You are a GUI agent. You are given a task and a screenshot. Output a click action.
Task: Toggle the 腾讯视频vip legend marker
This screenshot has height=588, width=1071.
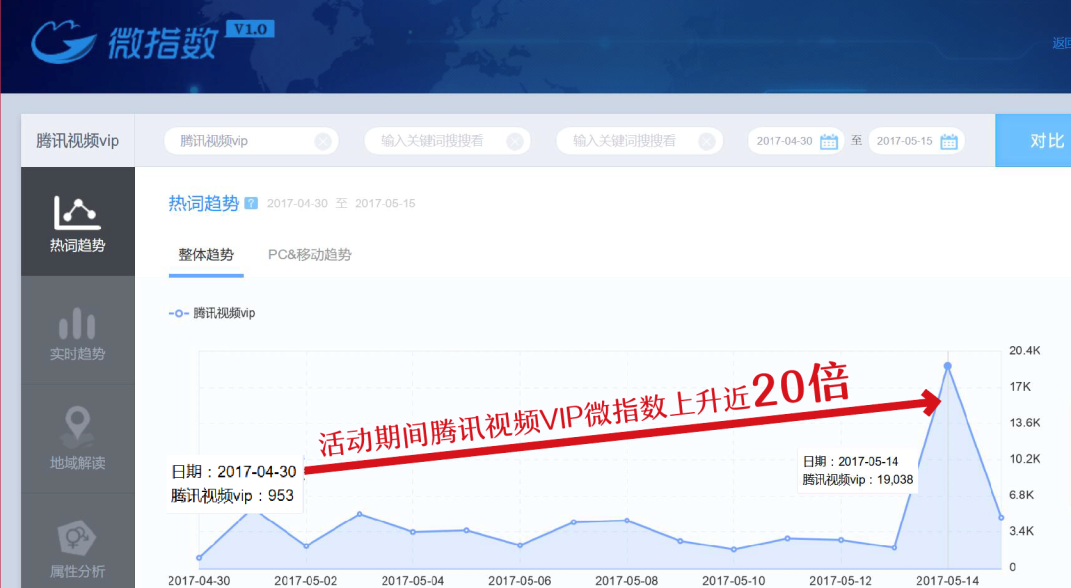point(178,313)
